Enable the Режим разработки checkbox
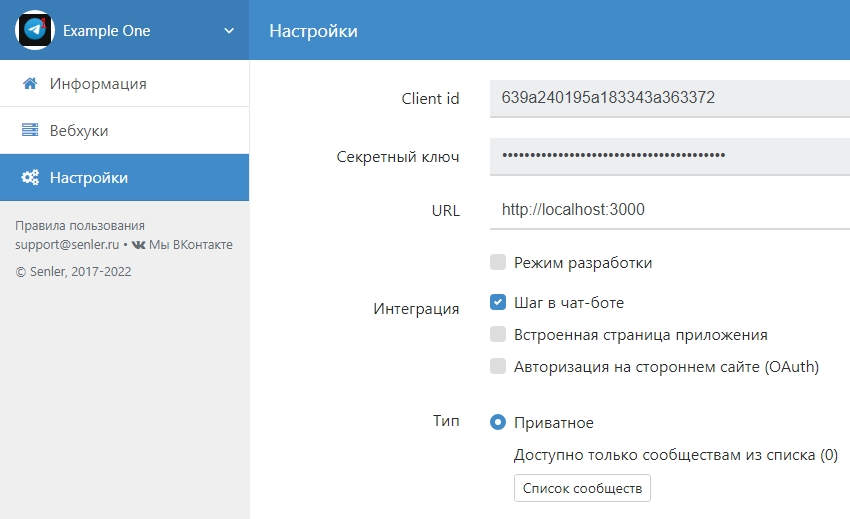The height and width of the screenshot is (519, 850). click(x=498, y=263)
